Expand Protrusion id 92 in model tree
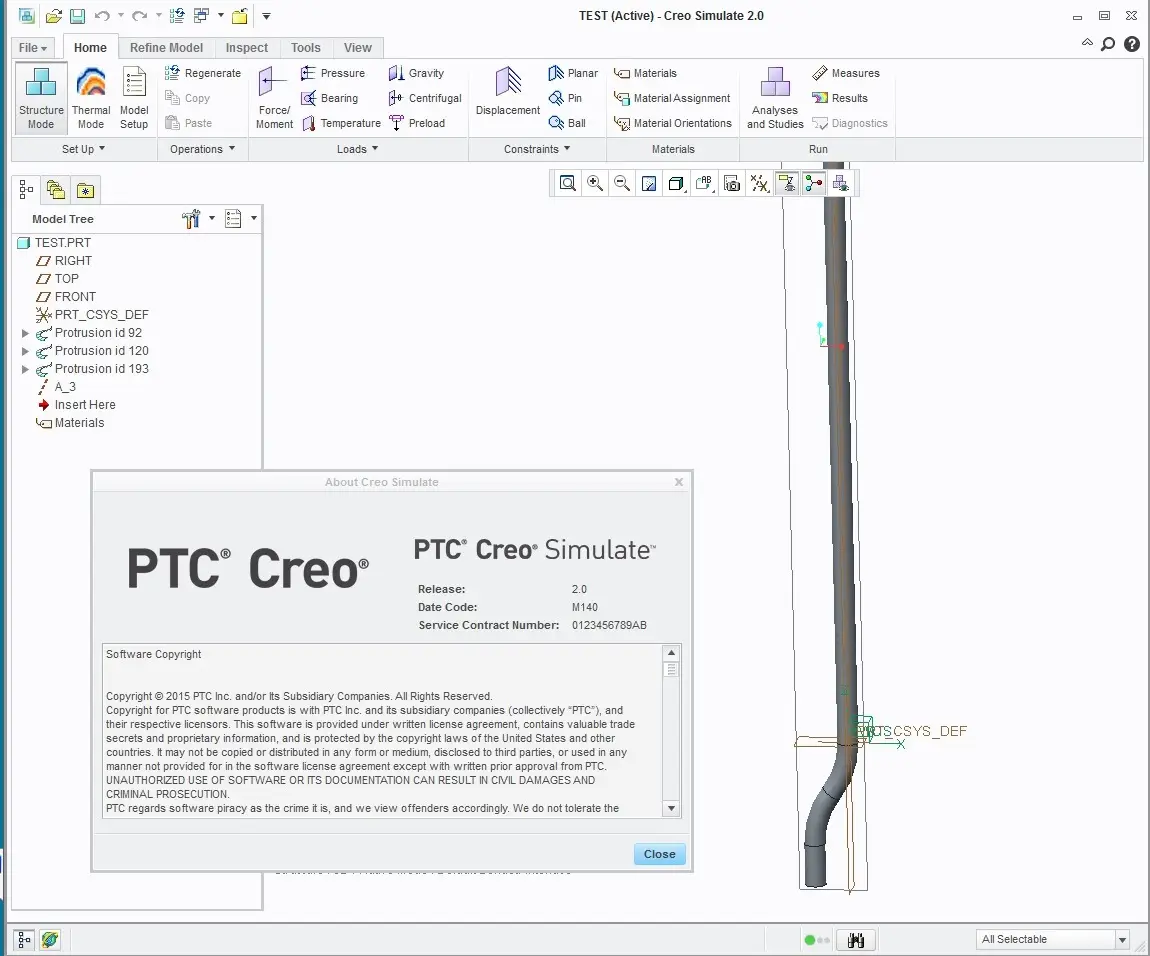Image resolution: width=1150 pixels, height=956 pixels. coord(25,333)
